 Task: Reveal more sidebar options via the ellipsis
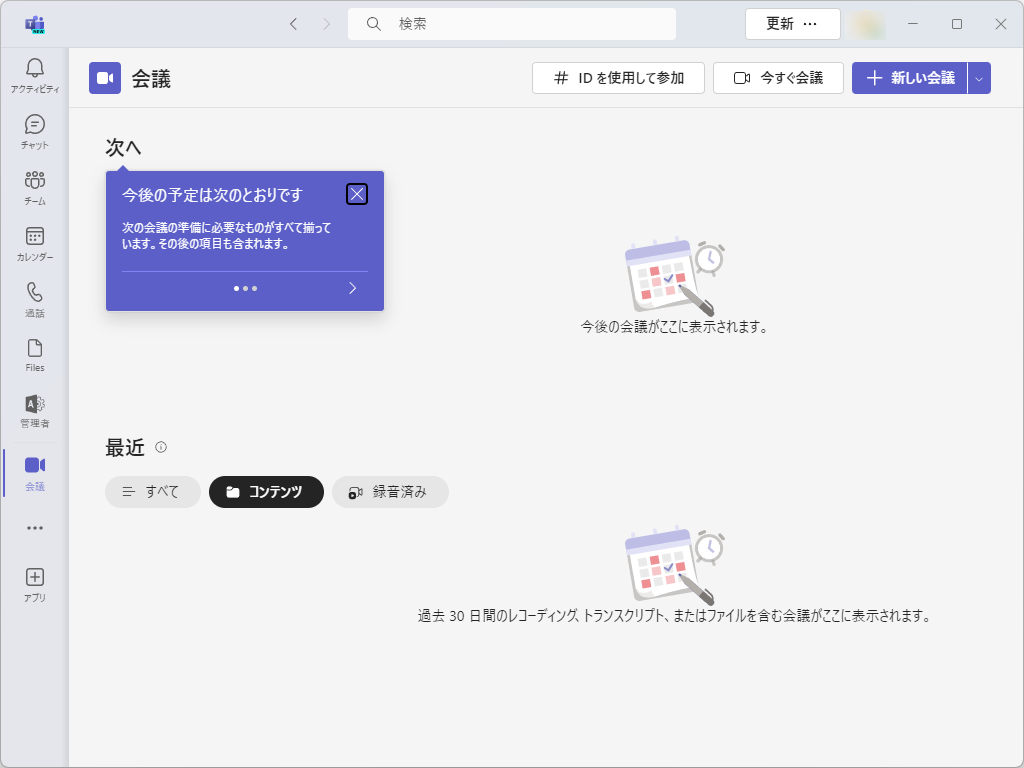tap(33, 528)
